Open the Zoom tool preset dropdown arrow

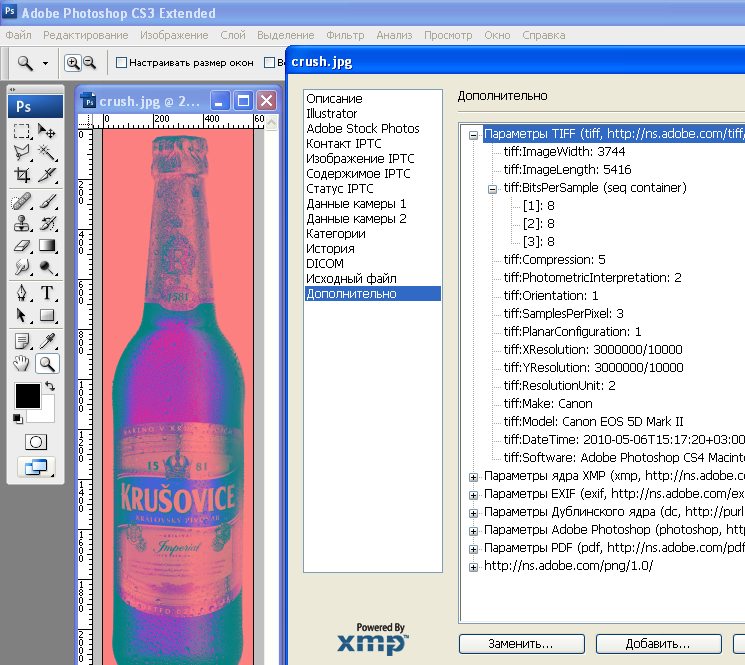45,63
